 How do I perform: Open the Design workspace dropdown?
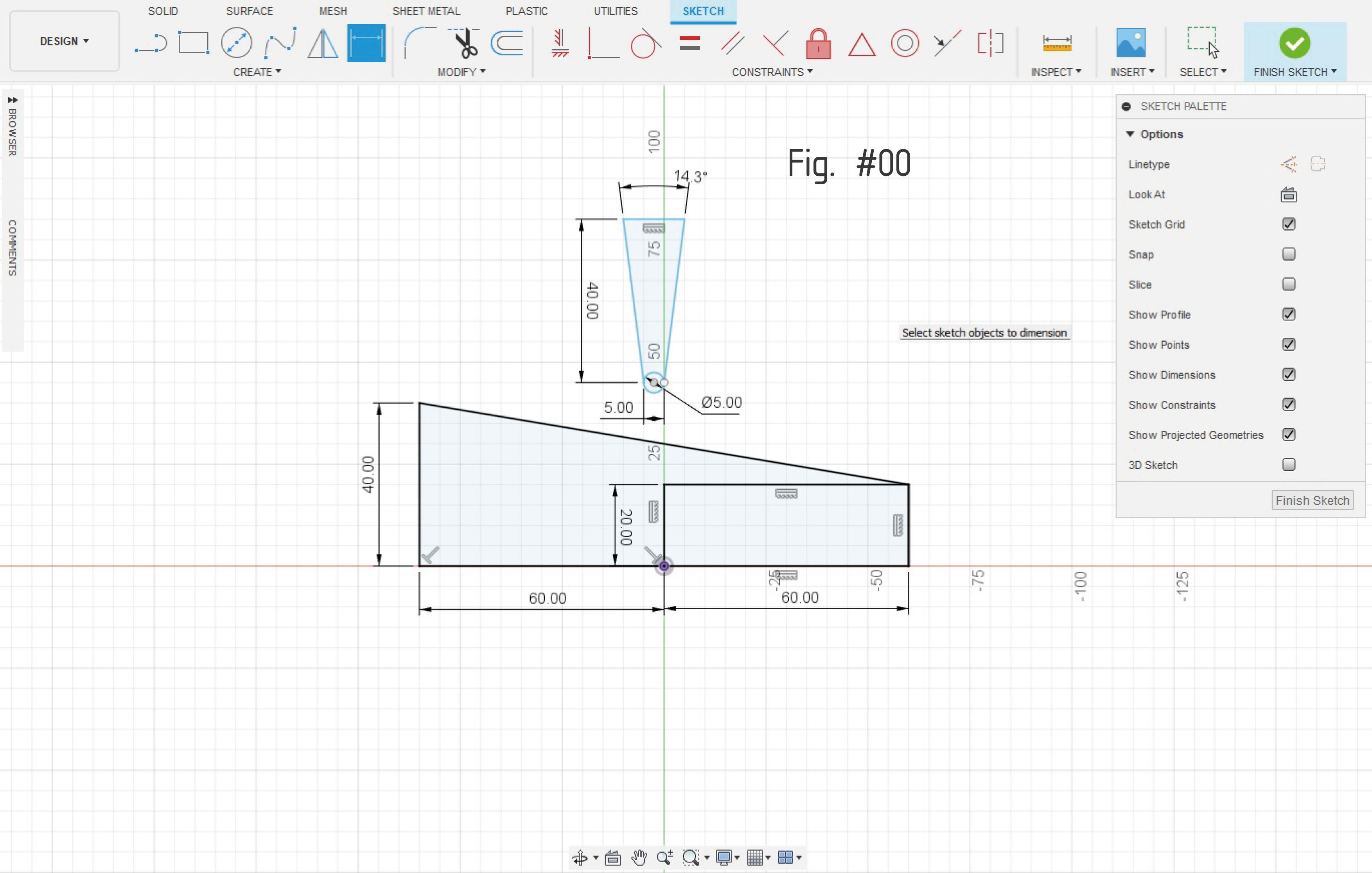coord(63,40)
